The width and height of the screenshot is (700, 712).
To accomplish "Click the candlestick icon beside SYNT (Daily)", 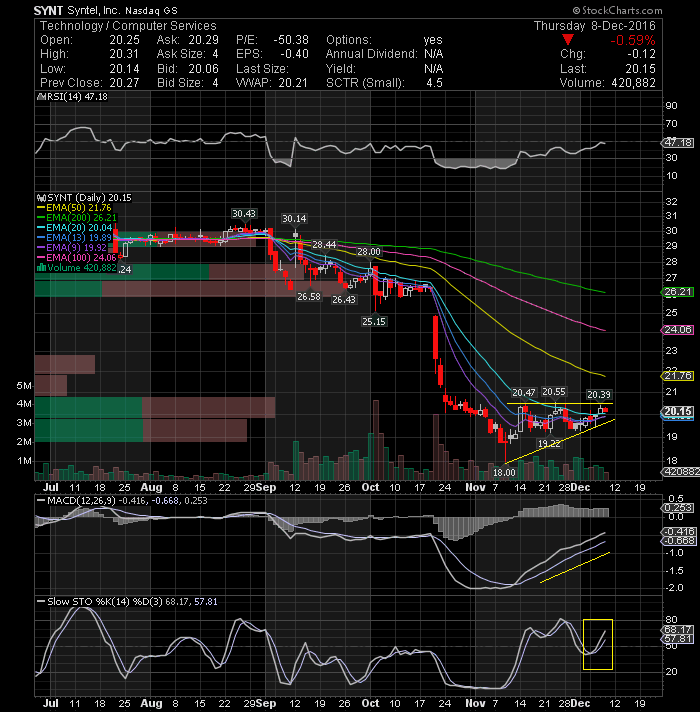I will [x=41, y=198].
